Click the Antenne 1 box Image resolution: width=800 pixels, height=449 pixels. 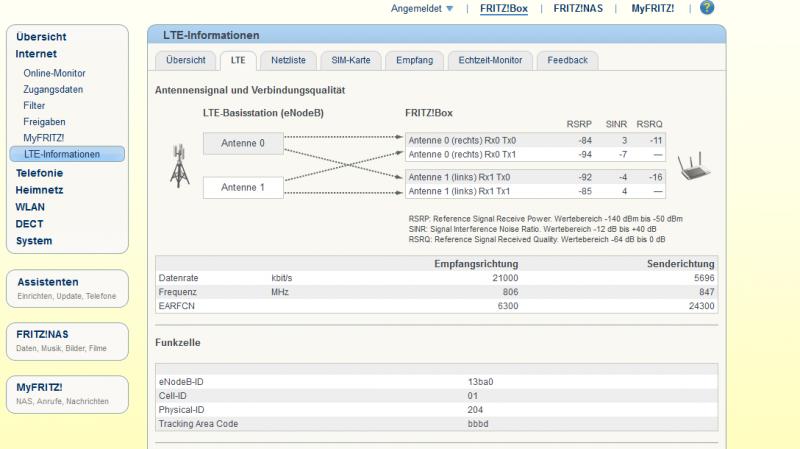pyautogui.click(x=243, y=187)
